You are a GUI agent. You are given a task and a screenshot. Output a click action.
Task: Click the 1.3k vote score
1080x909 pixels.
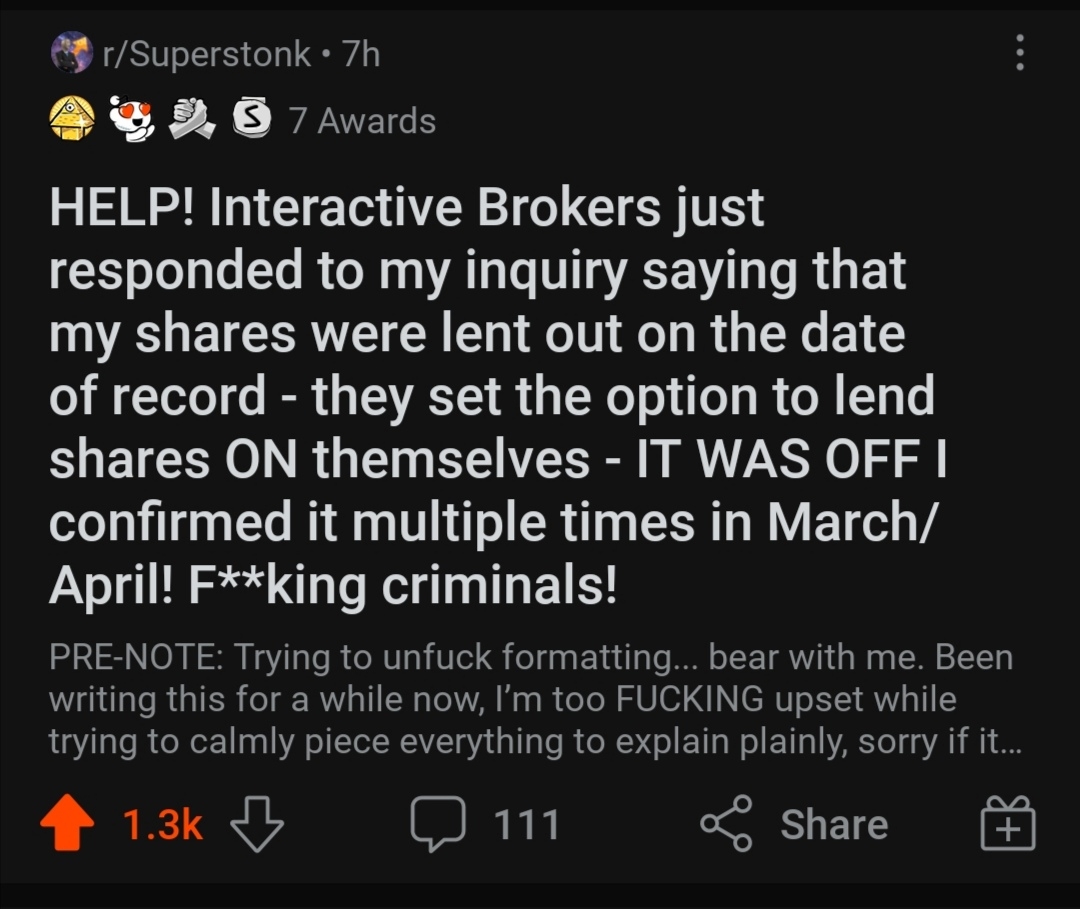pyautogui.click(x=162, y=825)
